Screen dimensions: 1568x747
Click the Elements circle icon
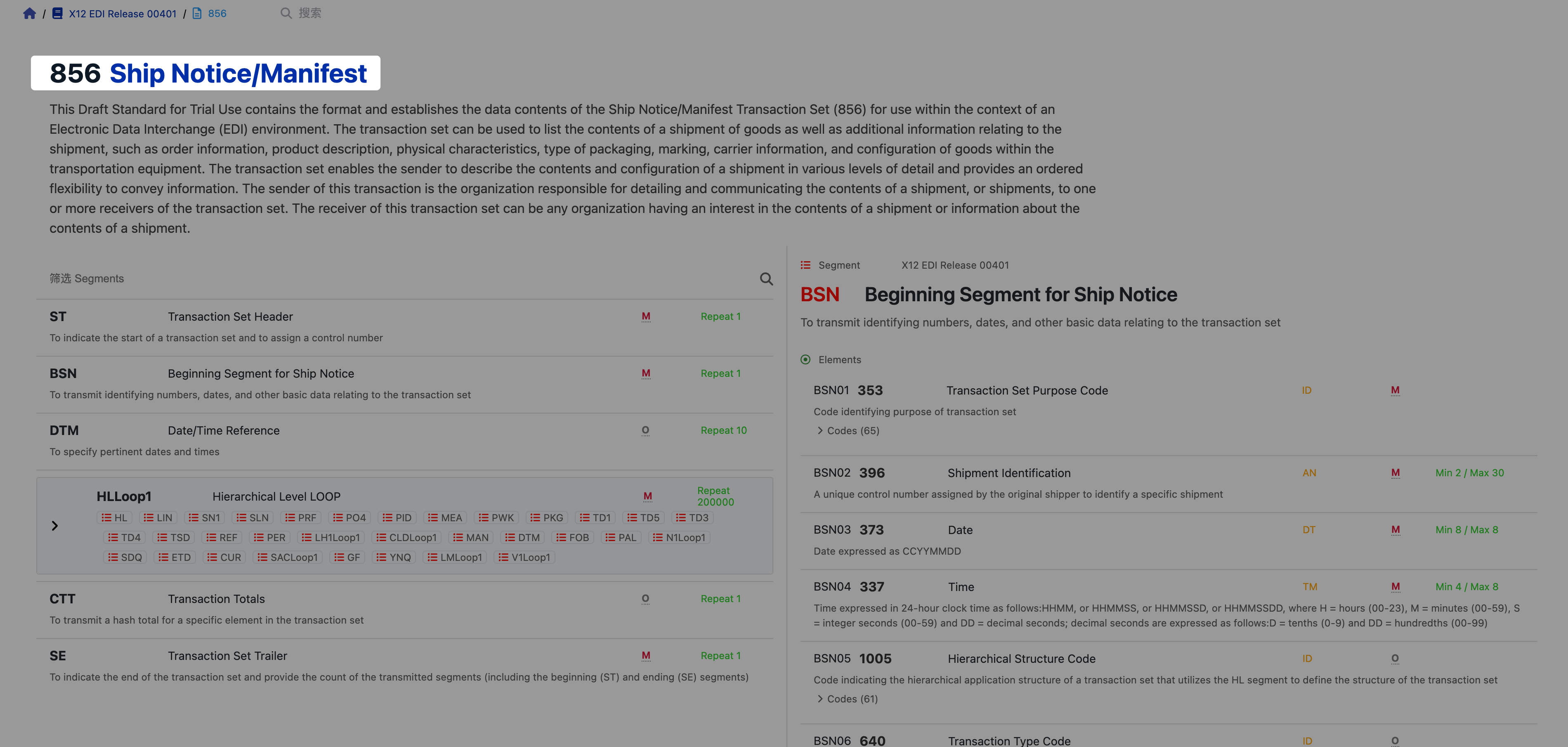pos(805,360)
